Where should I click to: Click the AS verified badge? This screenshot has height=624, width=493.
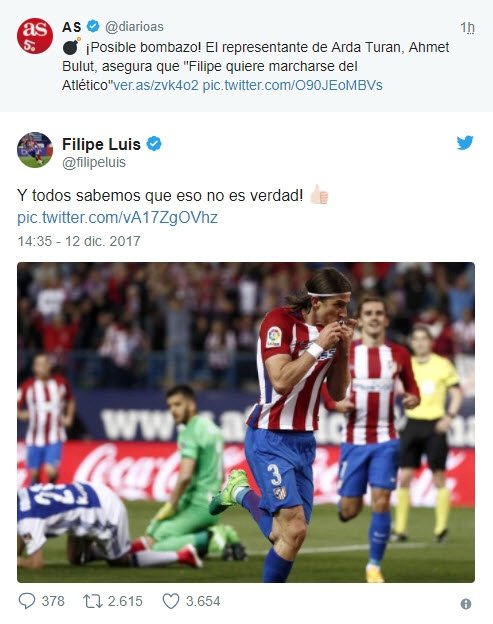click(93, 26)
